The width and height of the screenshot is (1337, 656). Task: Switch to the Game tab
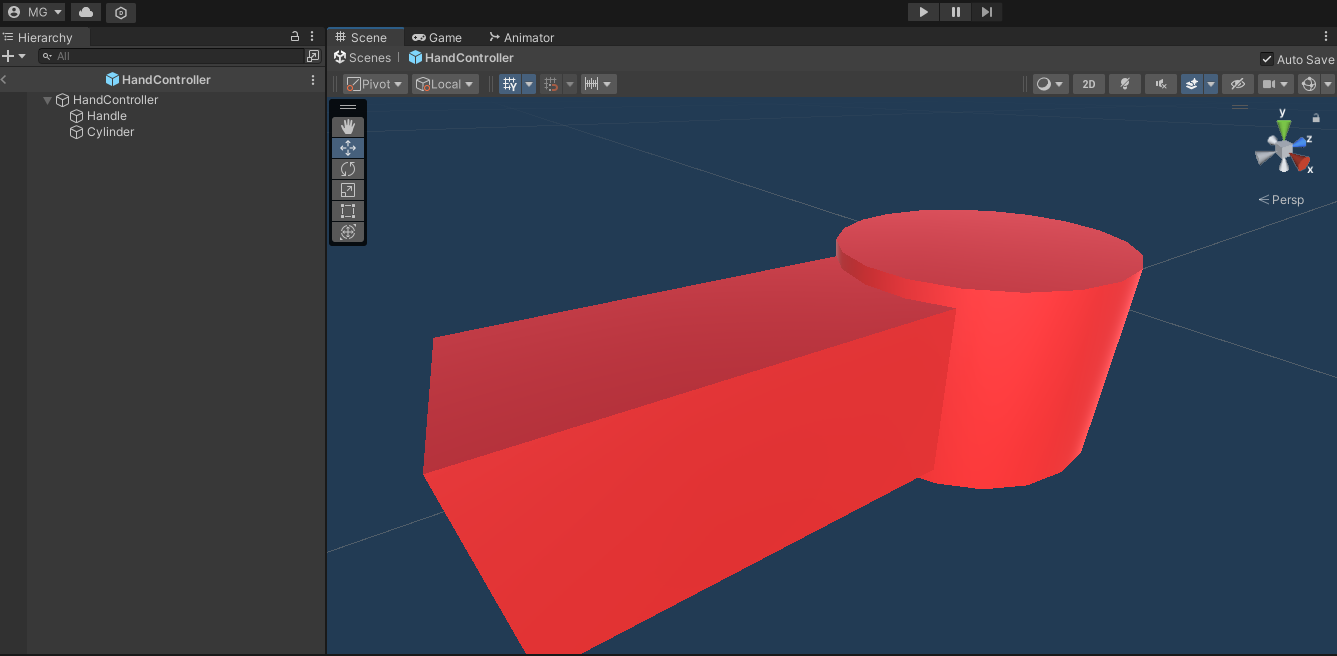(437, 37)
